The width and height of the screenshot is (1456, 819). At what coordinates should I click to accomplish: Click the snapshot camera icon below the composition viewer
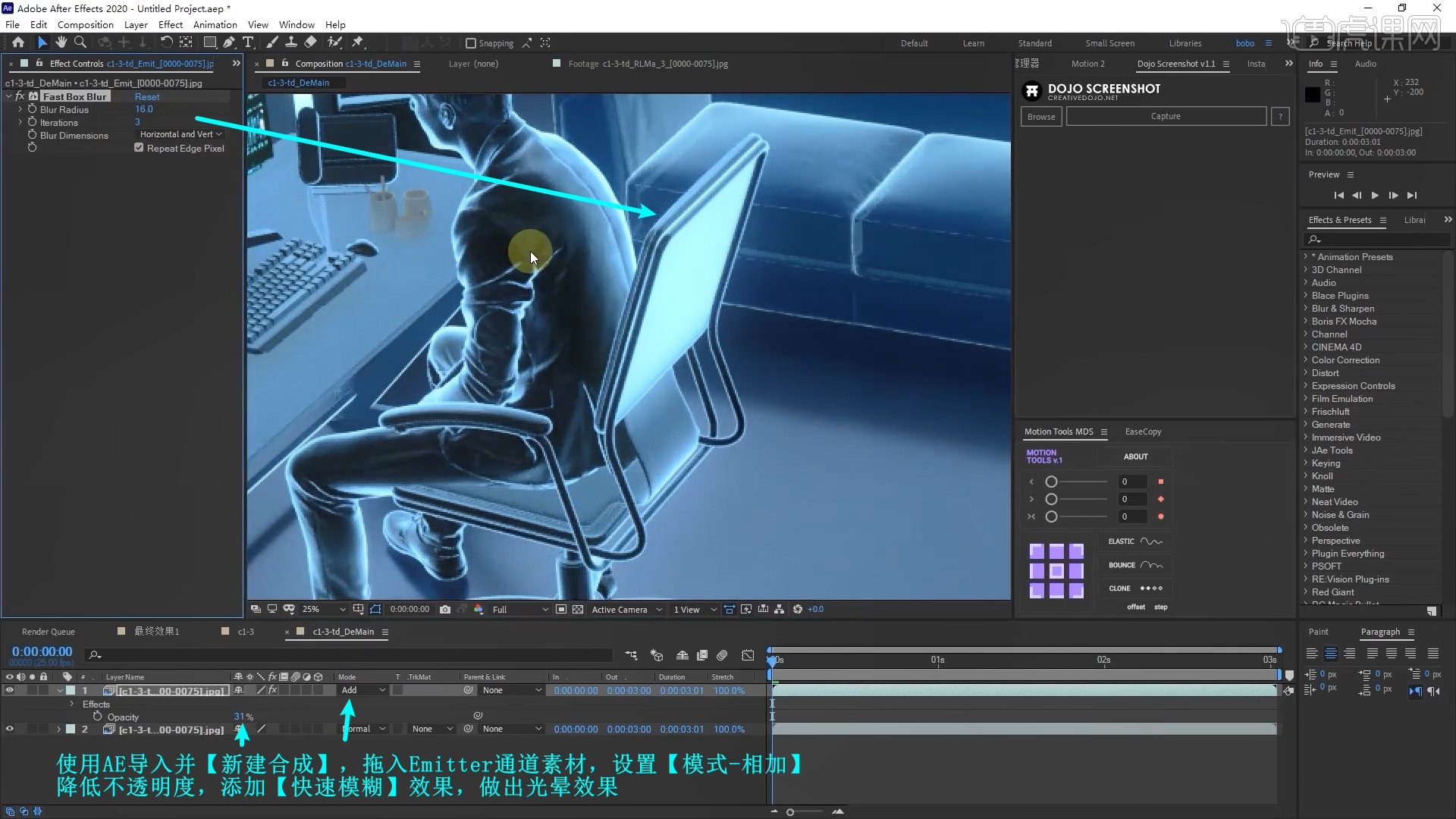coord(446,609)
